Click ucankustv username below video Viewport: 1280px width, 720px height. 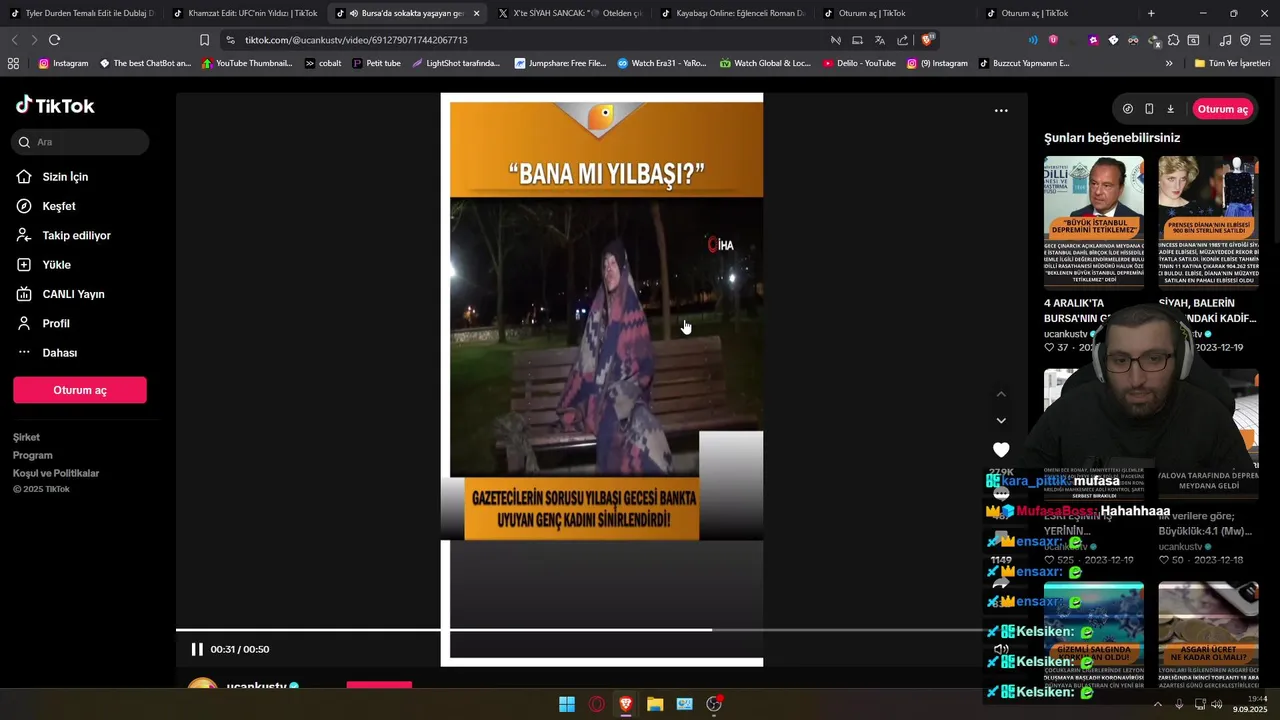tap(256, 686)
